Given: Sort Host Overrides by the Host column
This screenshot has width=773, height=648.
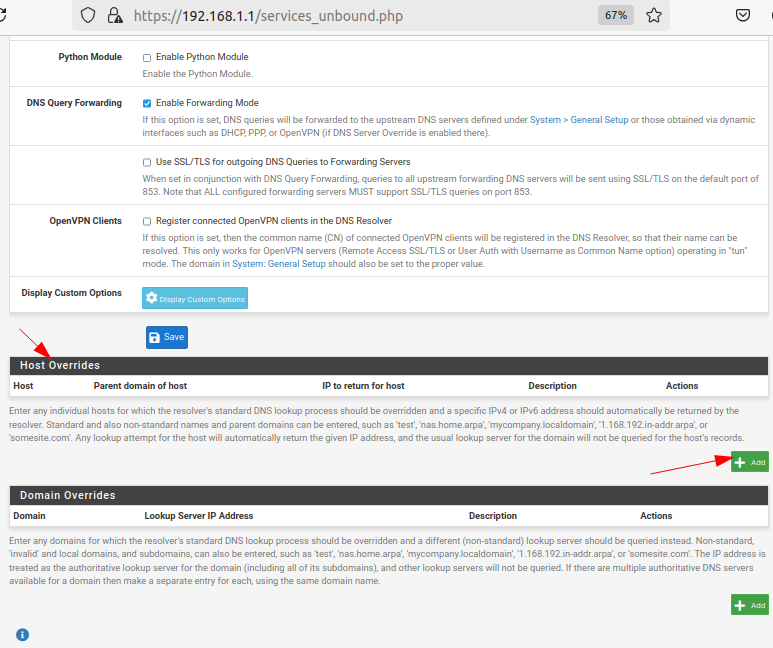Looking at the screenshot, I should coord(23,386).
